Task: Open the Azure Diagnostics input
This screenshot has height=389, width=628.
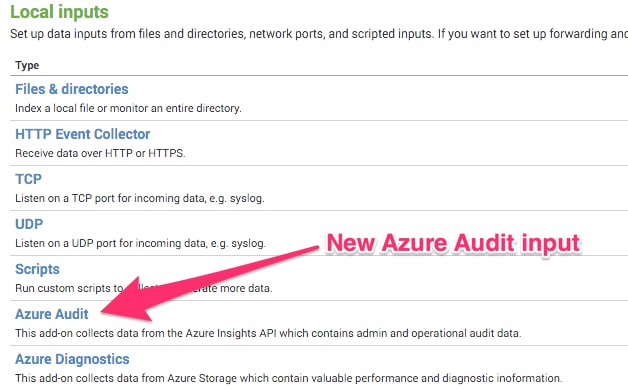Action: click(72, 359)
